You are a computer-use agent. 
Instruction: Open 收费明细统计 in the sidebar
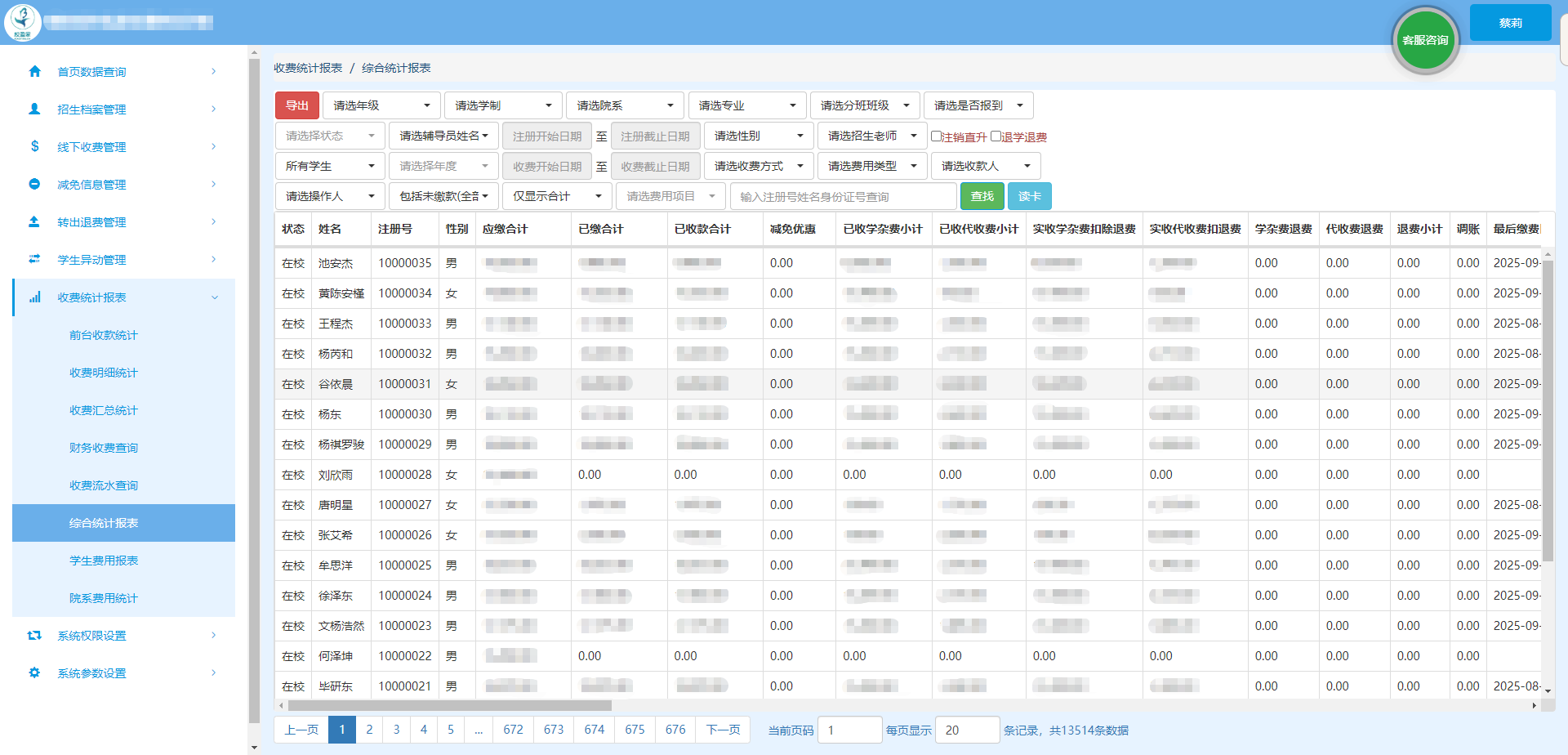(x=104, y=373)
